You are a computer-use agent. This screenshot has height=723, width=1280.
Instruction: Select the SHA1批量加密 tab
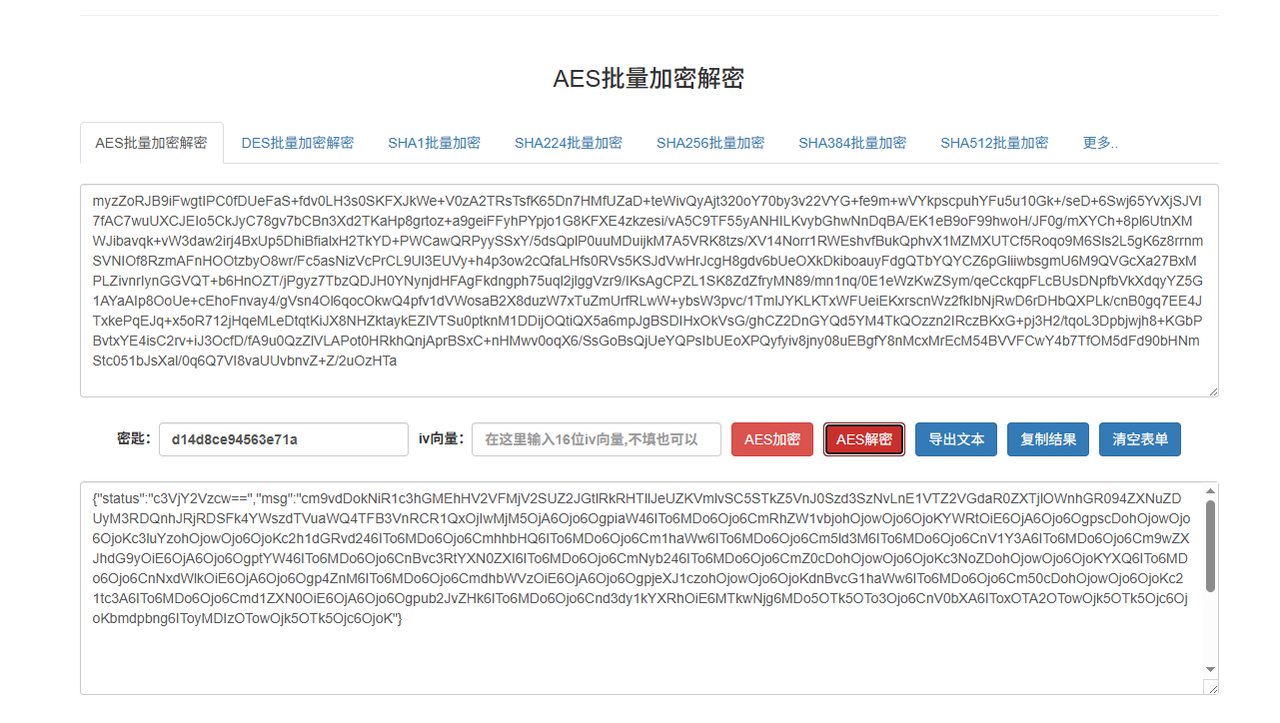coord(434,143)
